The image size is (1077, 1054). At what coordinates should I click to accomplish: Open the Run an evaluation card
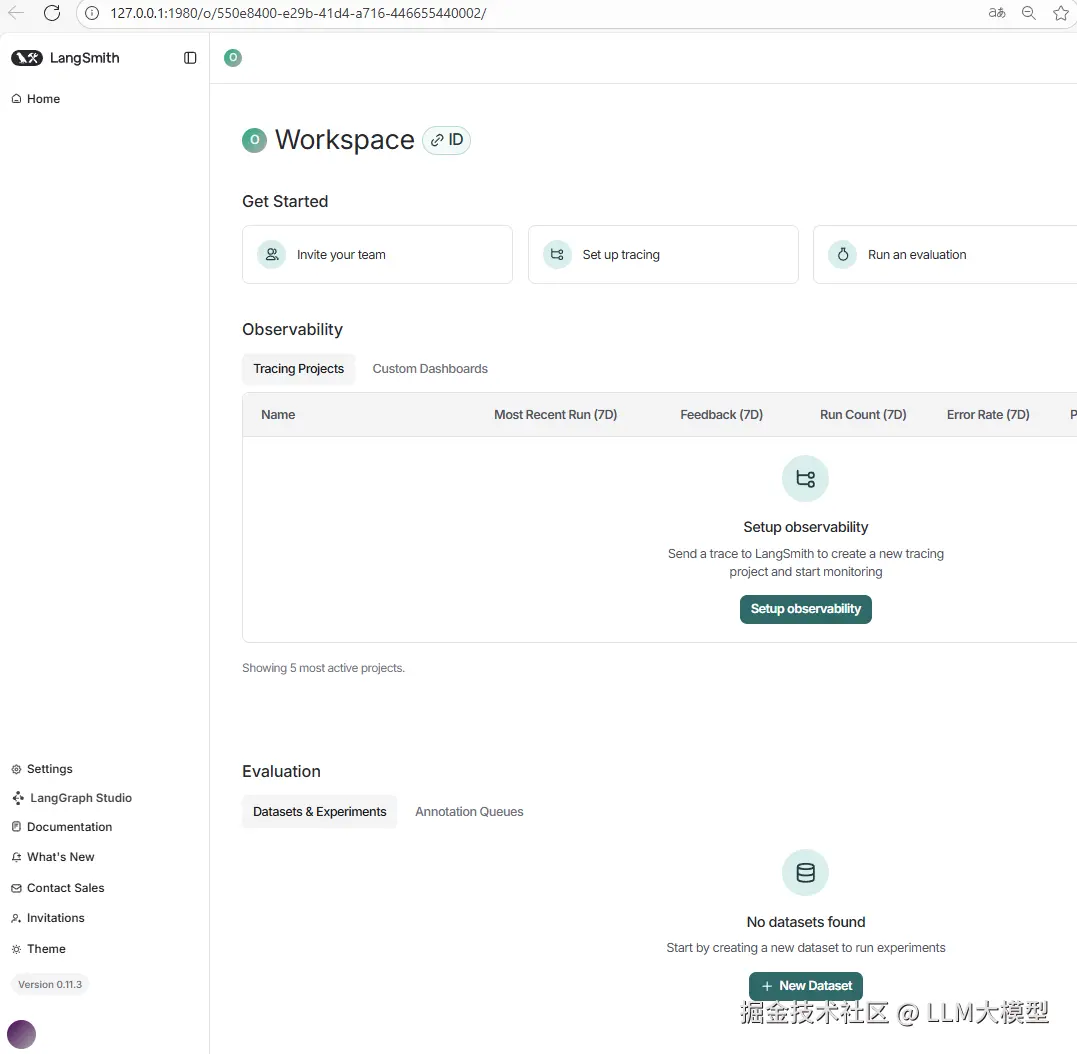[x=945, y=255]
